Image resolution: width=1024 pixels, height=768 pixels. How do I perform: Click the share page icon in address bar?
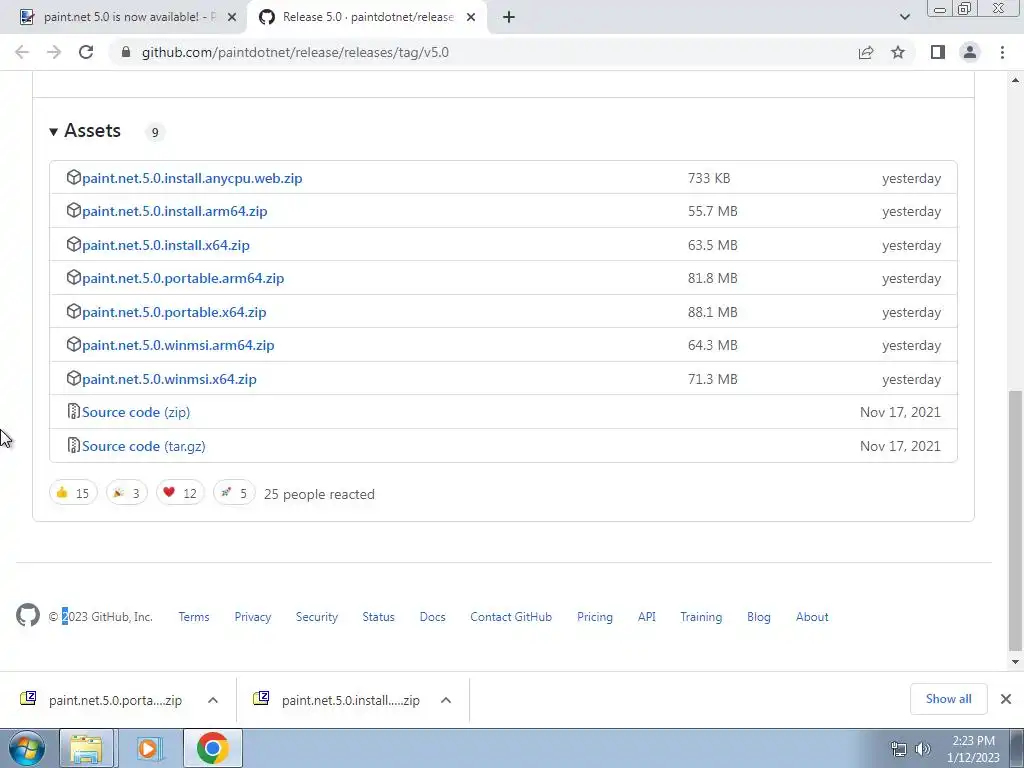[866, 52]
